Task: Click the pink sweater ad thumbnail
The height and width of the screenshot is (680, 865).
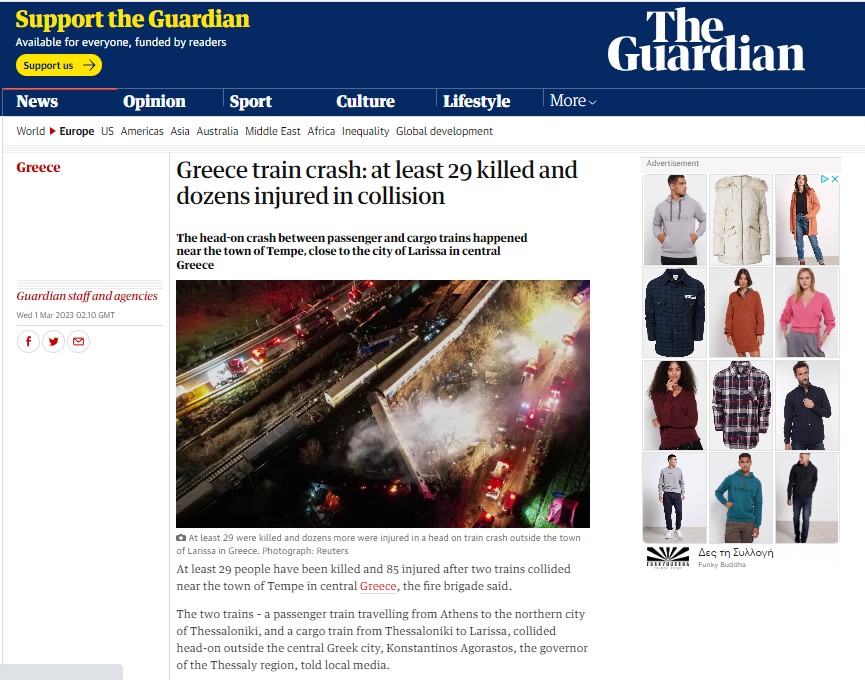Action: 807,313
